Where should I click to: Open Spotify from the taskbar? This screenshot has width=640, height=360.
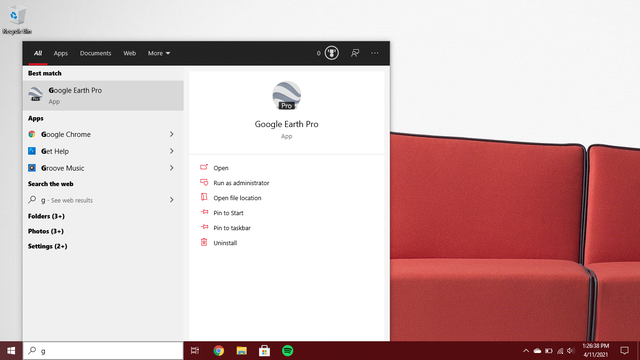[x=287, y=351]
